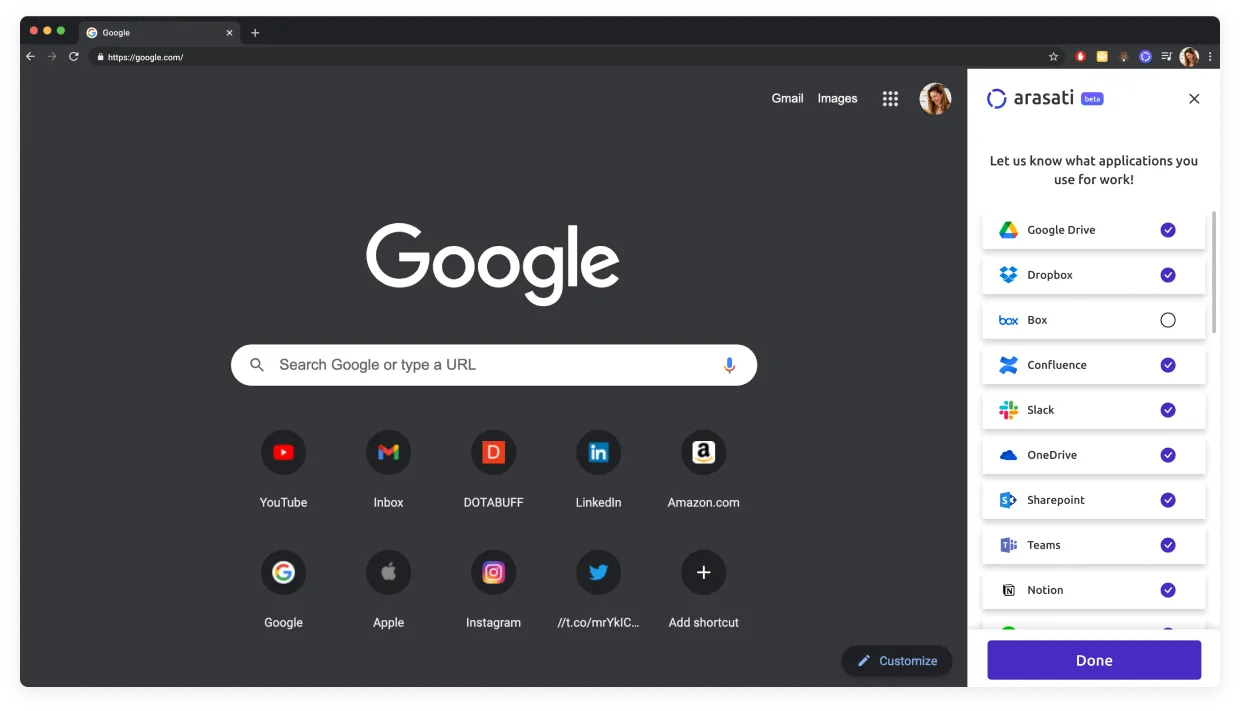1240x711 pixels.
Task: Click the 'OneDrive' label
Action: 1052,455
